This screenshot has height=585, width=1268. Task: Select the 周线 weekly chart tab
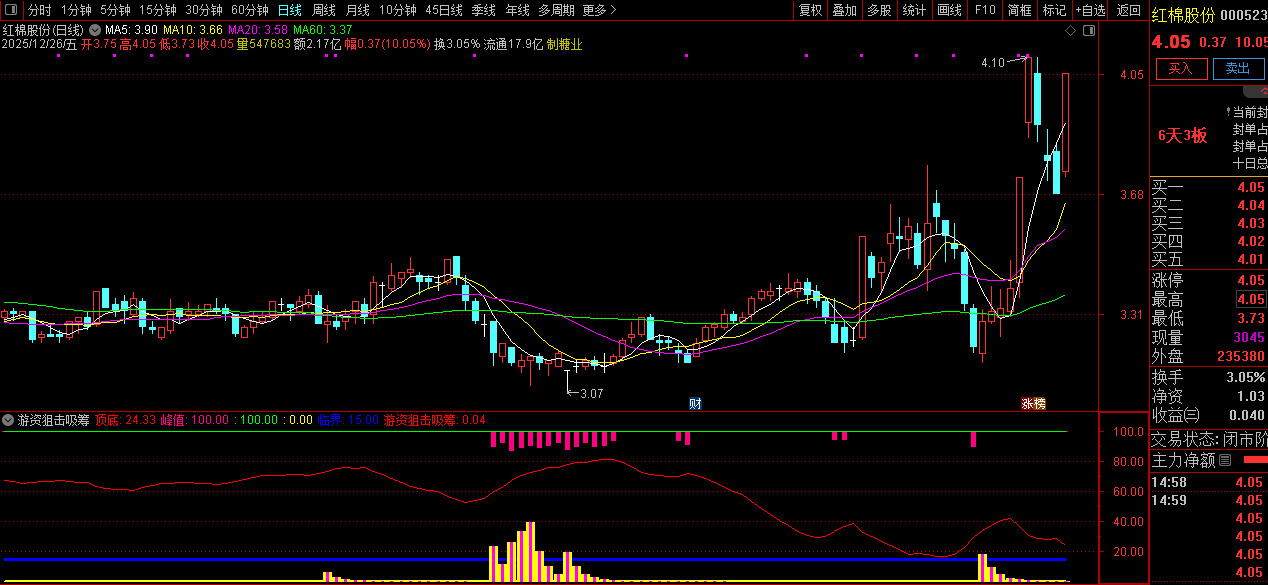coord(323,10)
